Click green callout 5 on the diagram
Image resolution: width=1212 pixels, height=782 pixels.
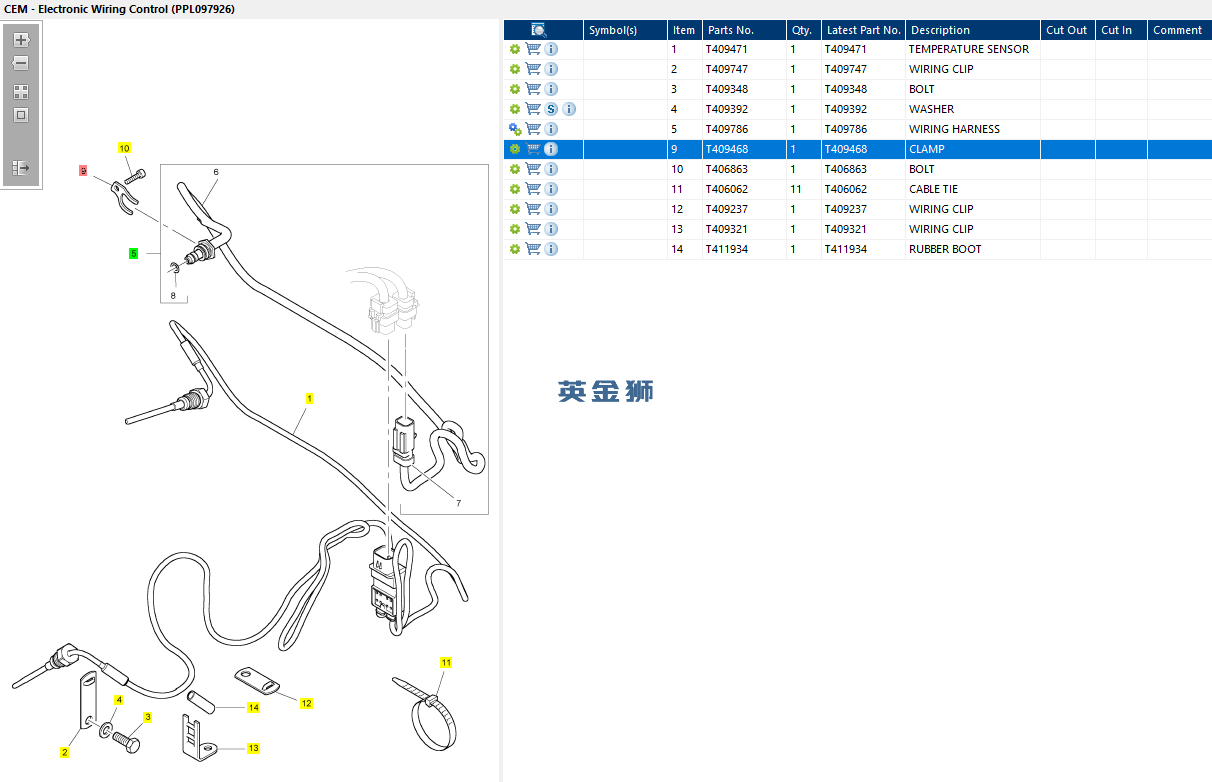[x=133, y=254]
